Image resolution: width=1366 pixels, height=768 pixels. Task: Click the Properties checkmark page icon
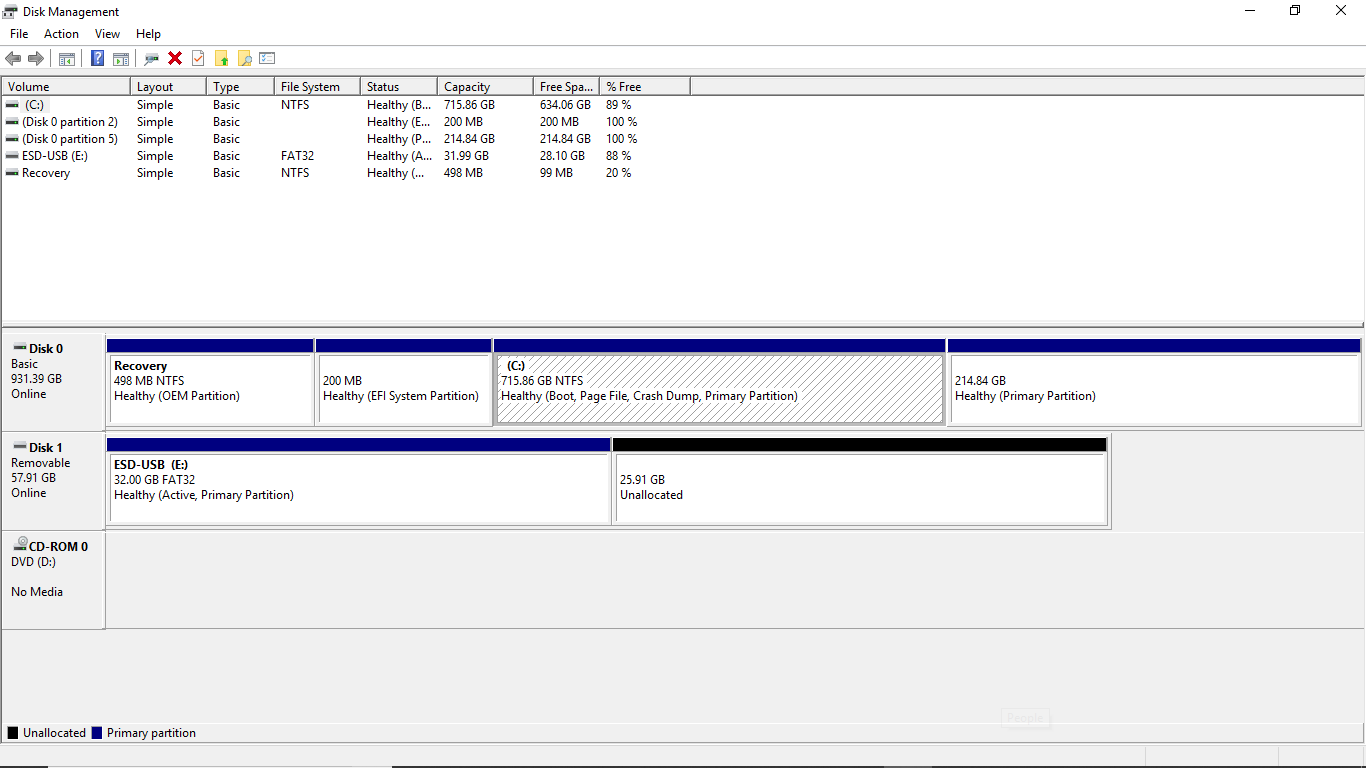[x=198, y=58]
